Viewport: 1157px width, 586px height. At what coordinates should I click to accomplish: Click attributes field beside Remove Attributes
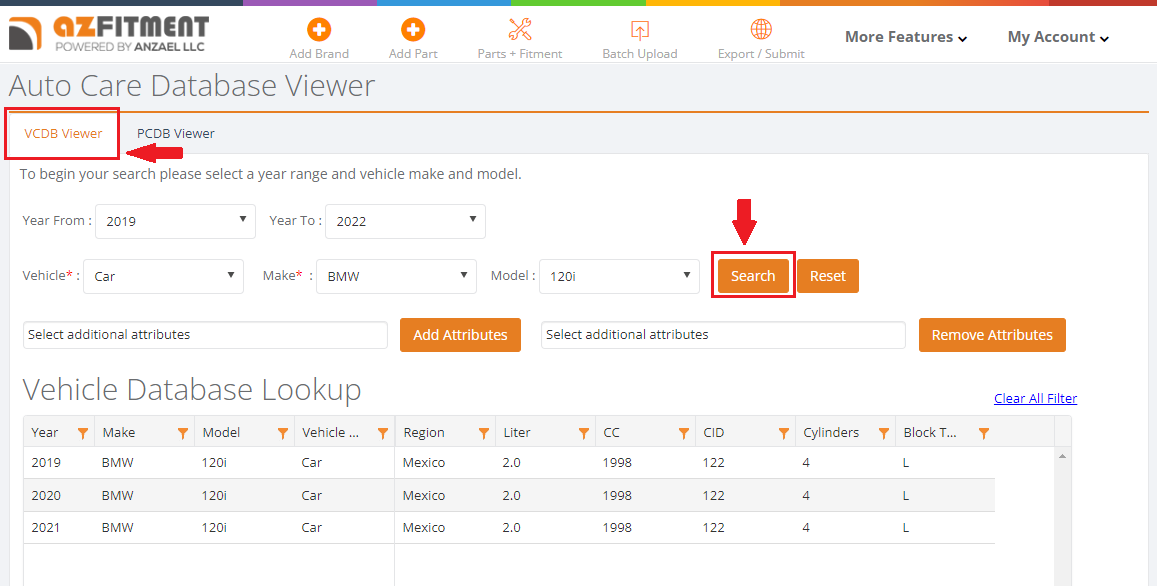coord(723,335)
